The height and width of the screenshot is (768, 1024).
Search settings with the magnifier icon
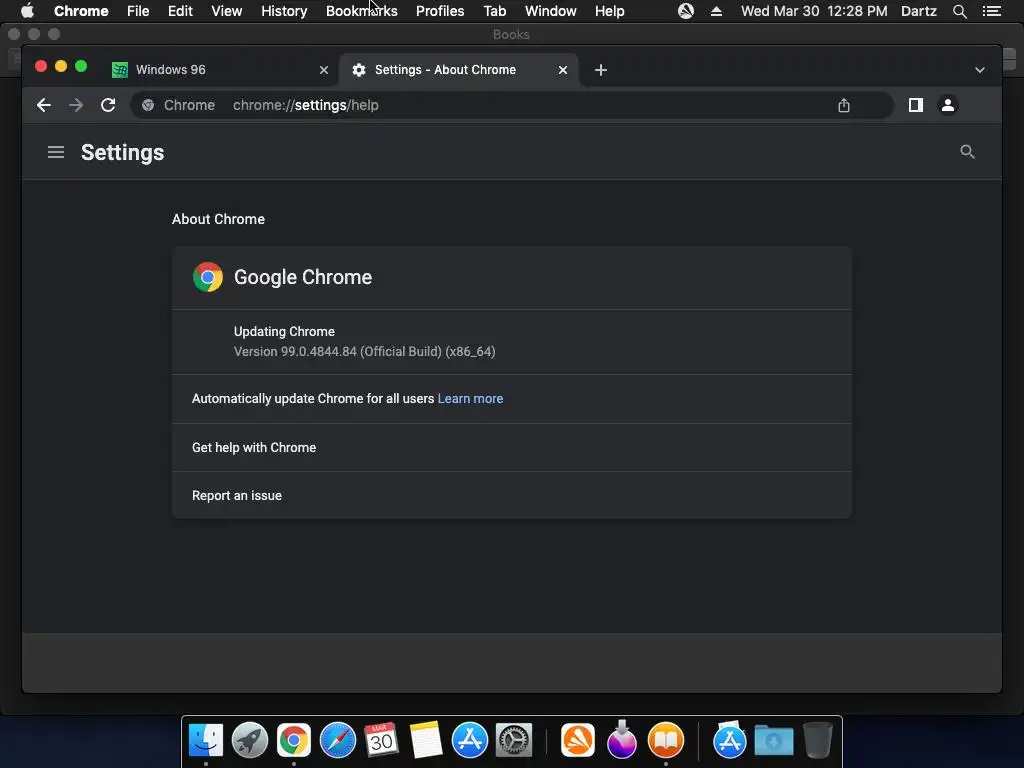(967, 152)
